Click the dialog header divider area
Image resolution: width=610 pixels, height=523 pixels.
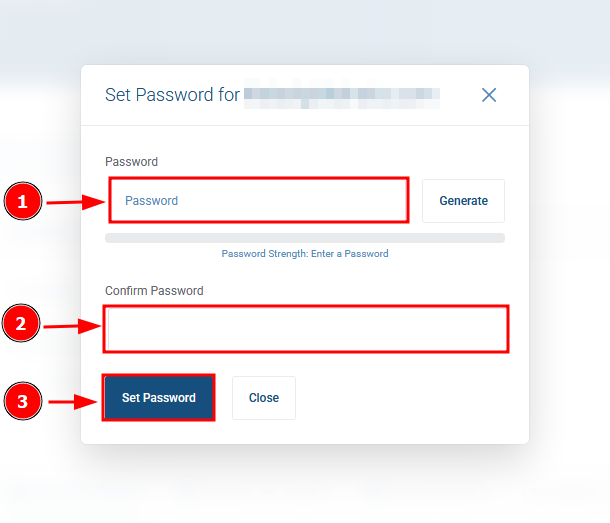tap(305, 125)
